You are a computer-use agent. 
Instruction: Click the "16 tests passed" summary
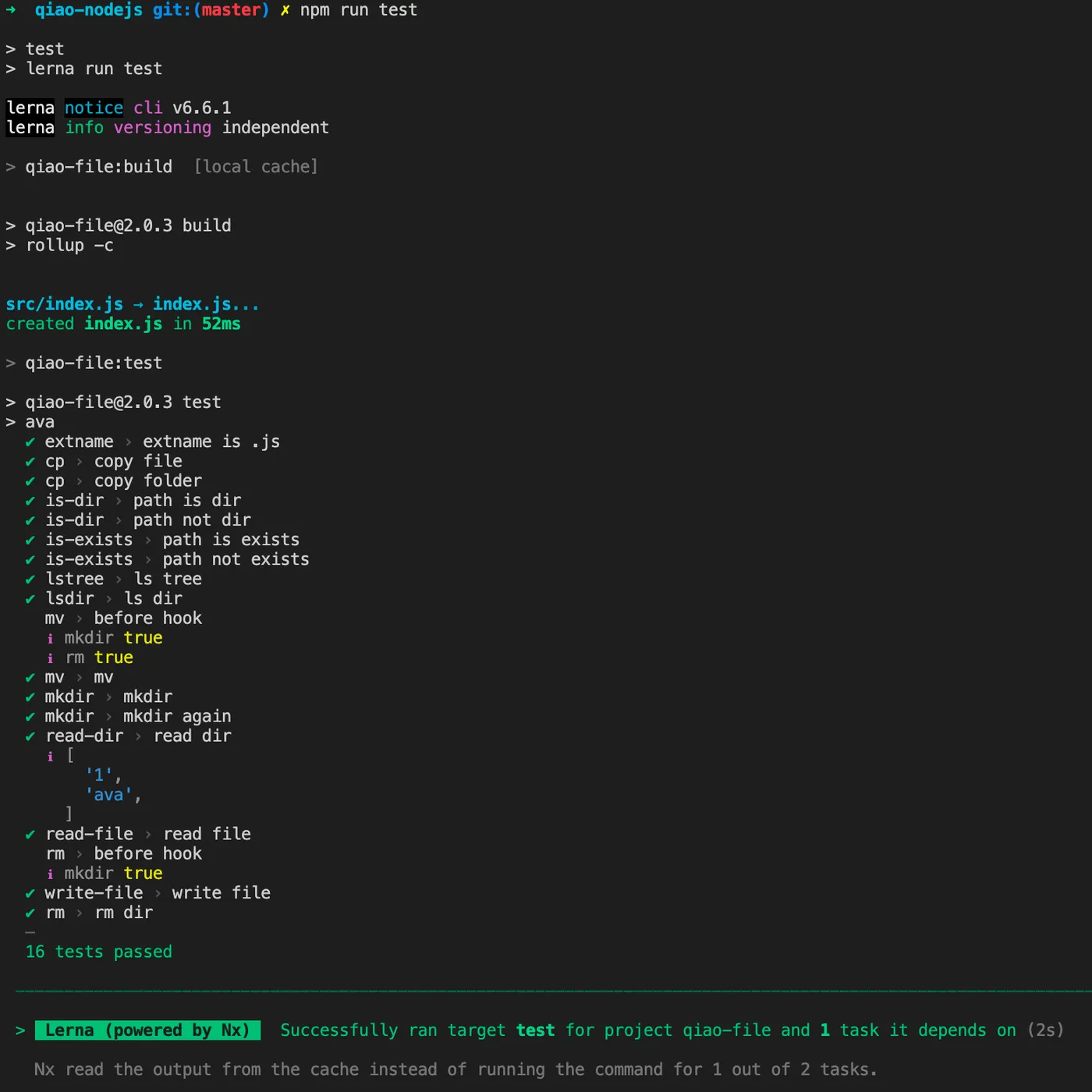[x=99, y=952]
